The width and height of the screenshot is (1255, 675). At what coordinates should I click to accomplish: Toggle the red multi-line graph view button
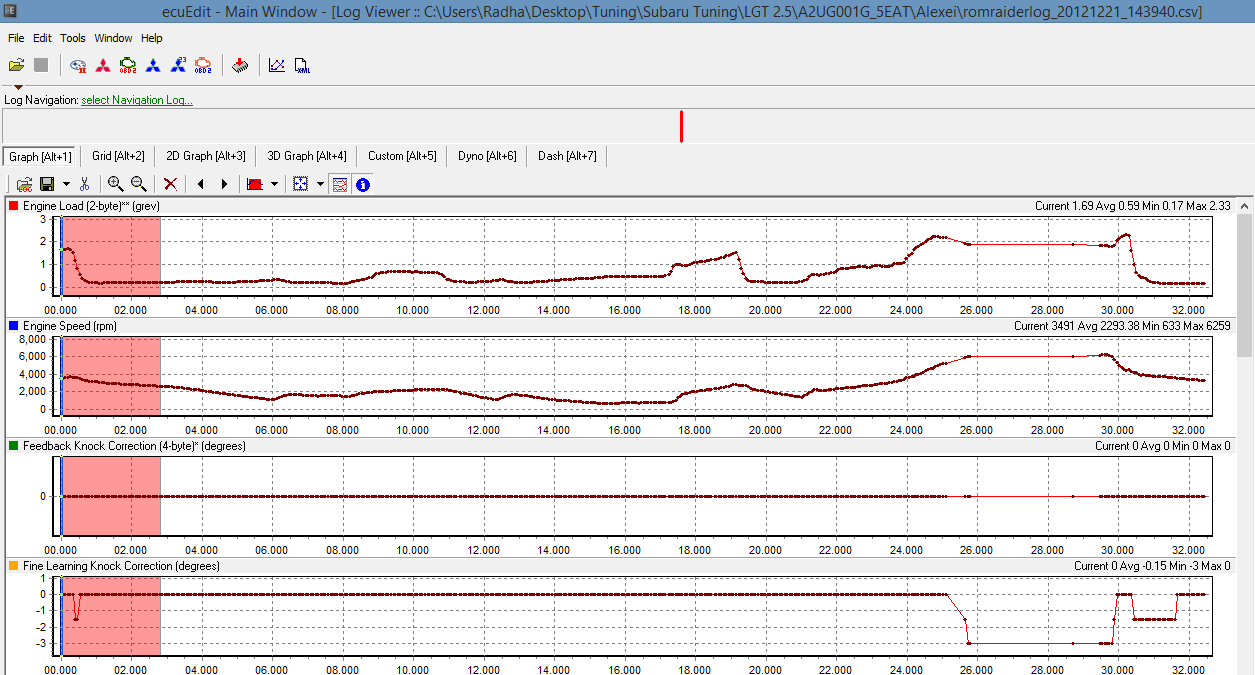click(x=340, y=184)
